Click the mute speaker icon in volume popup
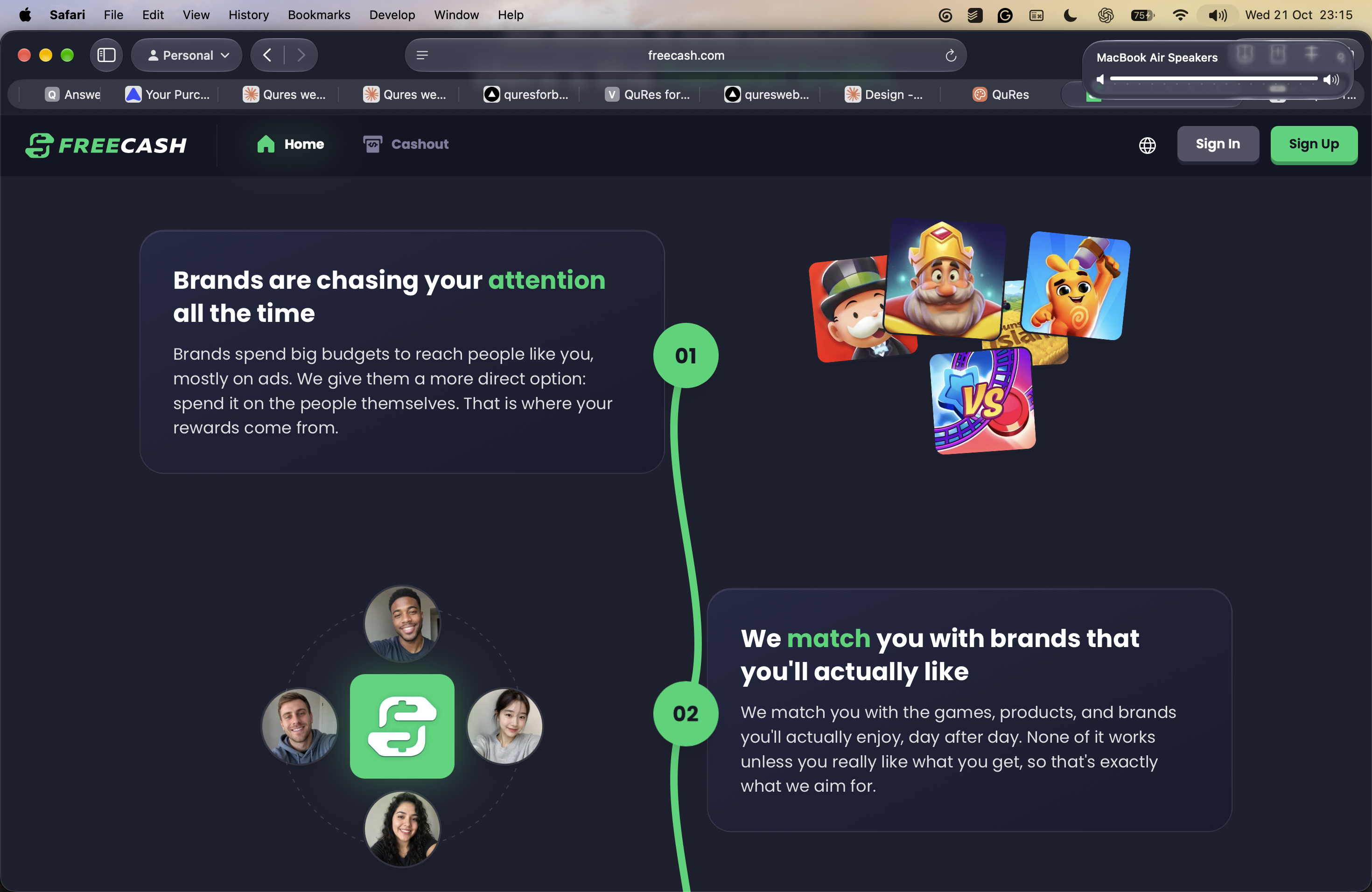This screenshot has height=892, width=1372. click(1100, 79)
